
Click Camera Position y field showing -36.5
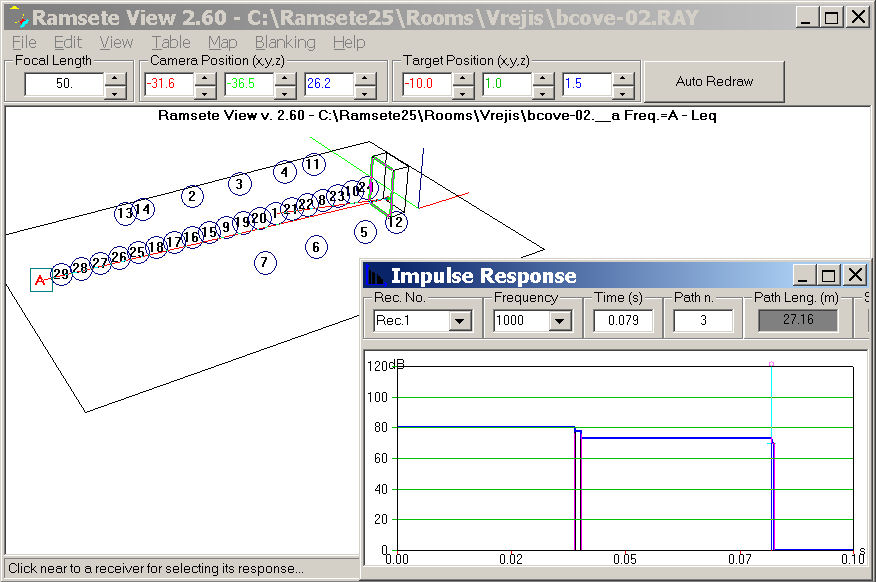(x=249, y=84)
